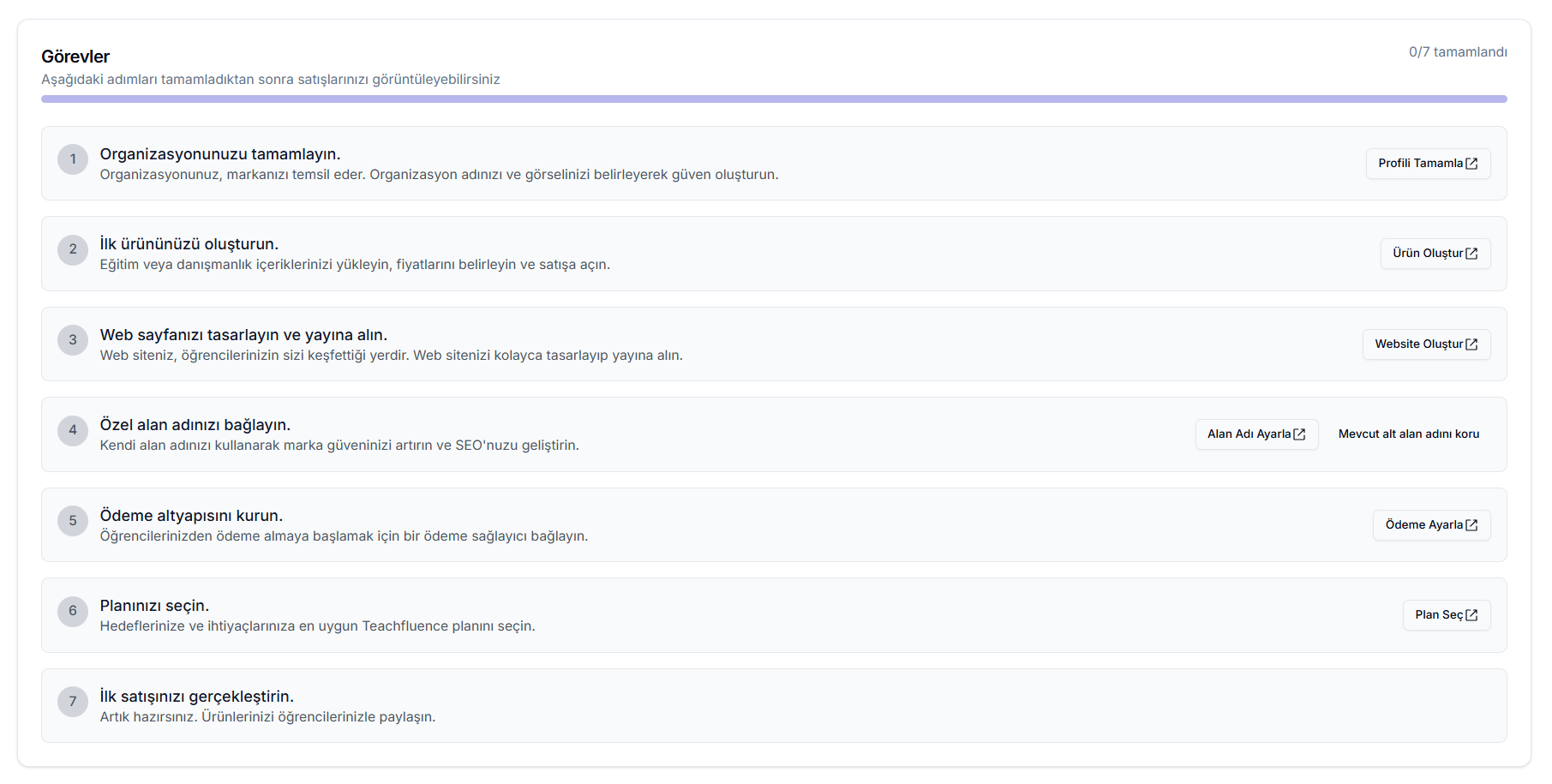
Task: Click Alan Adı Ayarla button
Action: (x=1256, y=434)
